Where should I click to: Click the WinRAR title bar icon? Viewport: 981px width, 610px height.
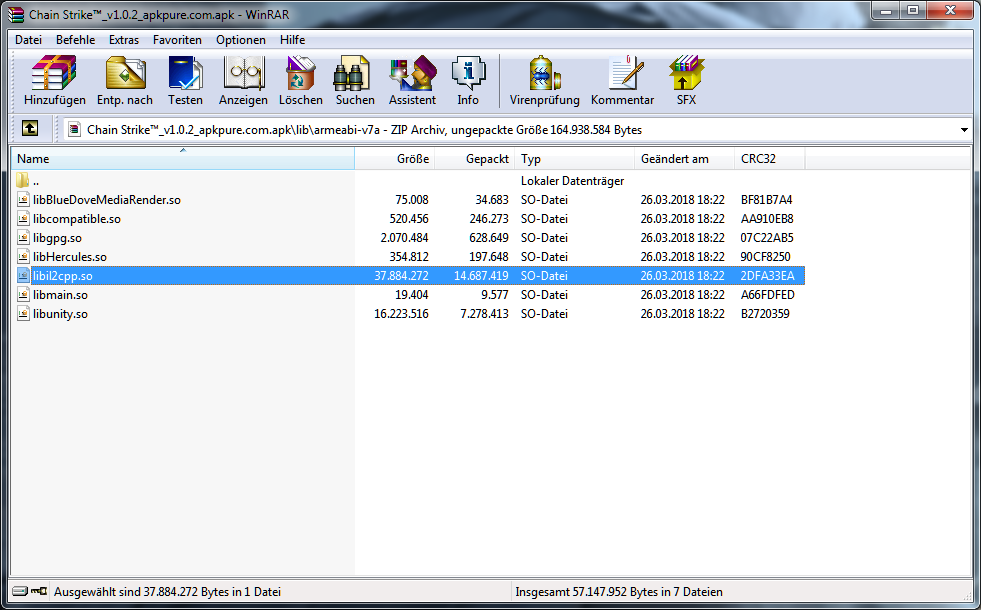[16, 14]
